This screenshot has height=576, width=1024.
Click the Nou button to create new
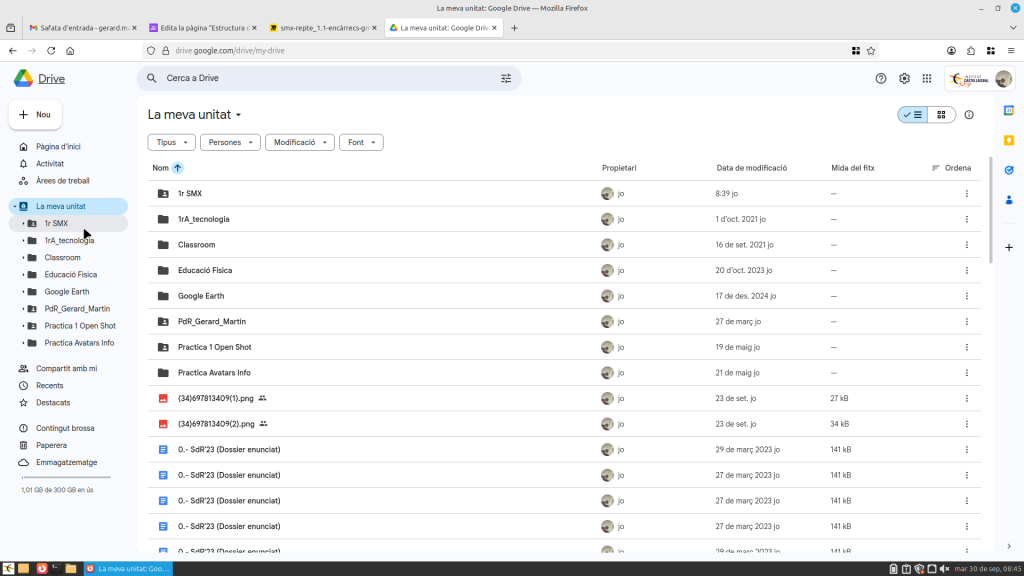pos(35,115)
